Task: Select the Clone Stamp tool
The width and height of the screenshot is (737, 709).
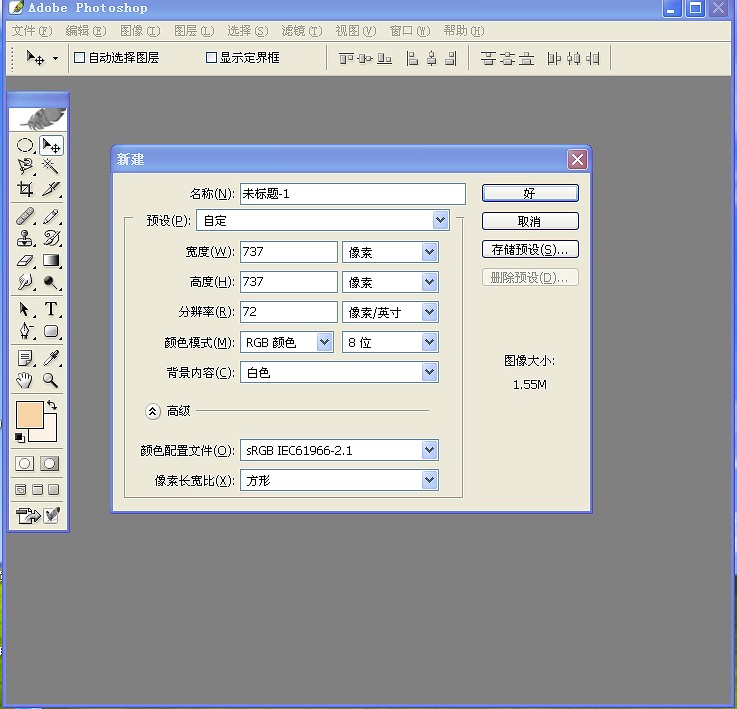Action: click(x=25, y=238)
